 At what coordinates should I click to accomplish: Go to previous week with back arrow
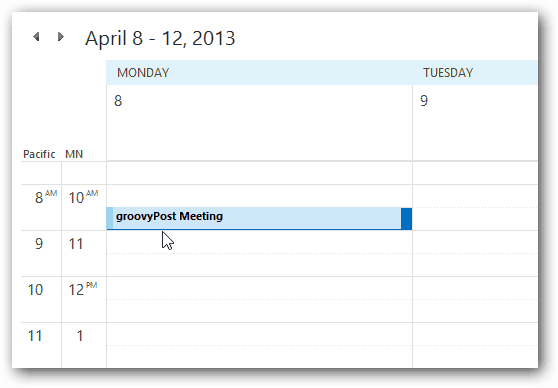click(36, 37)
